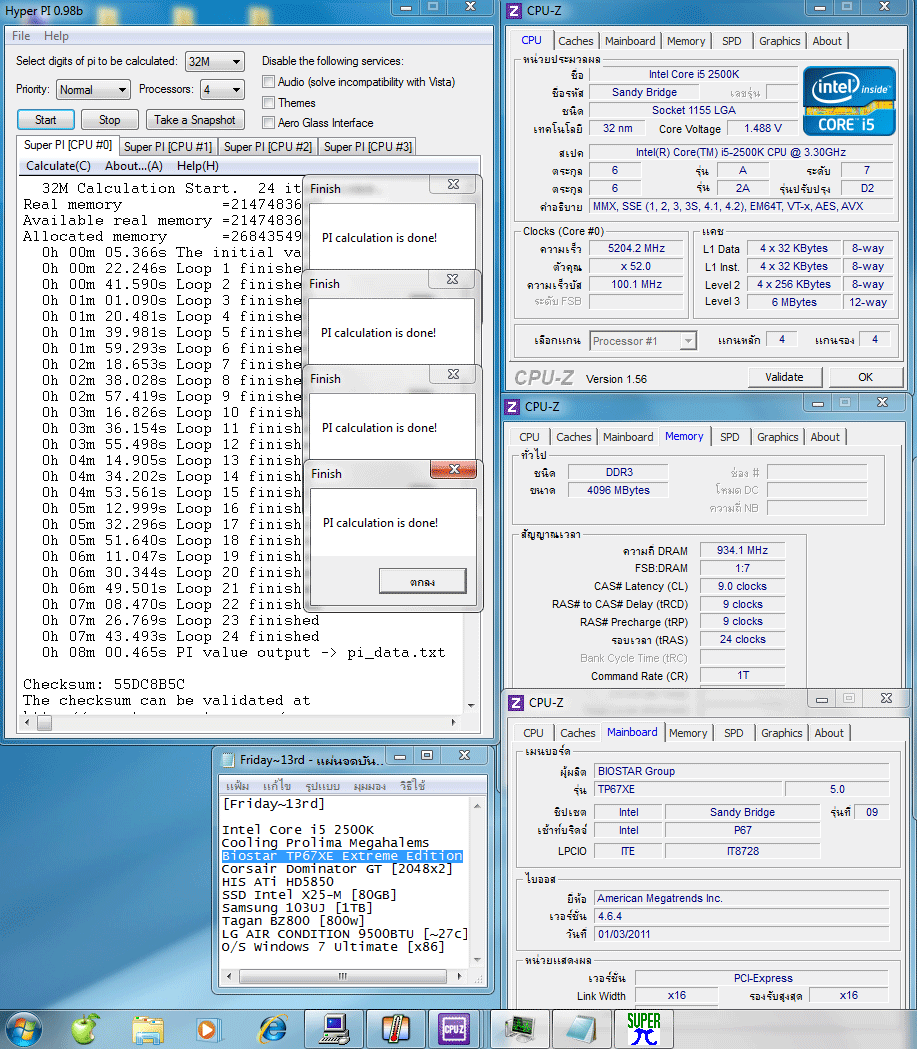Click the CPU-Z title icon of Mainboard window
The height and width of the screenshot is (1049, 917).
point(516,702)
